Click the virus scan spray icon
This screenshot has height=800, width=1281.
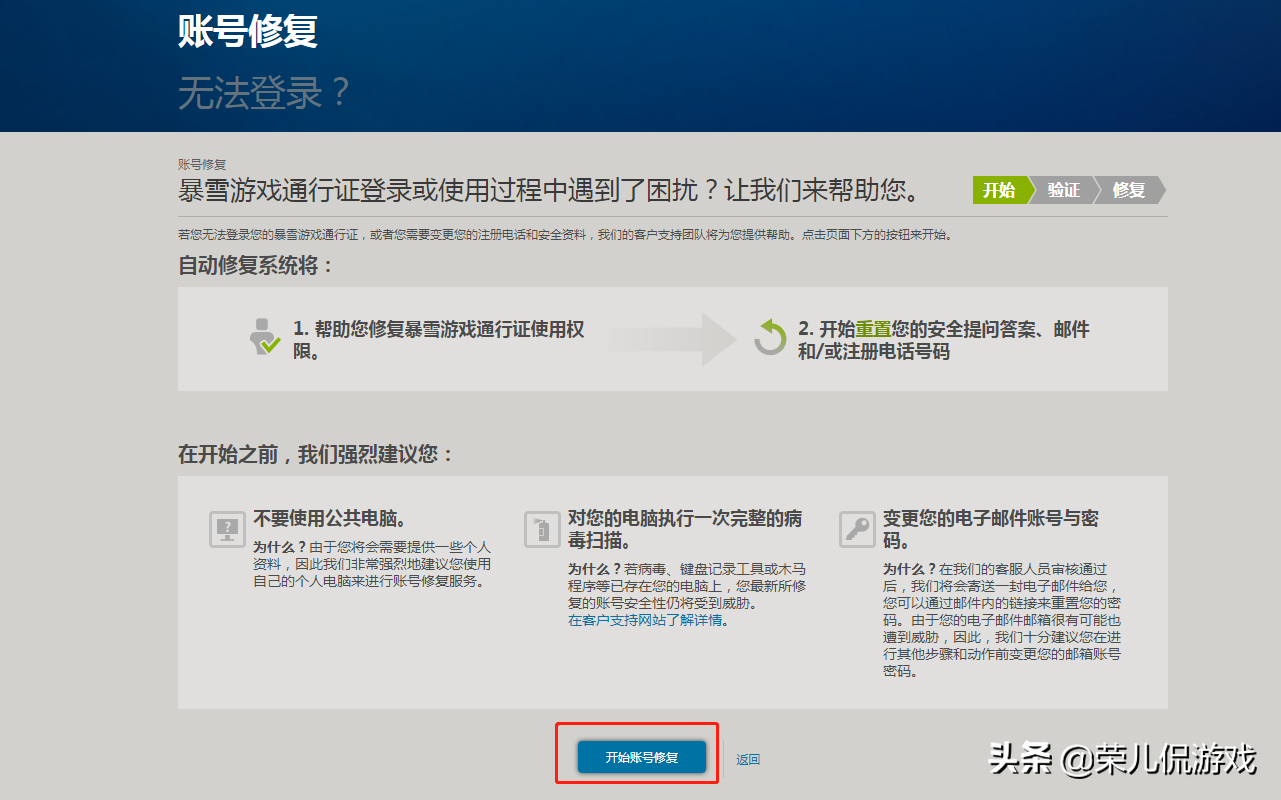(542, 527)
